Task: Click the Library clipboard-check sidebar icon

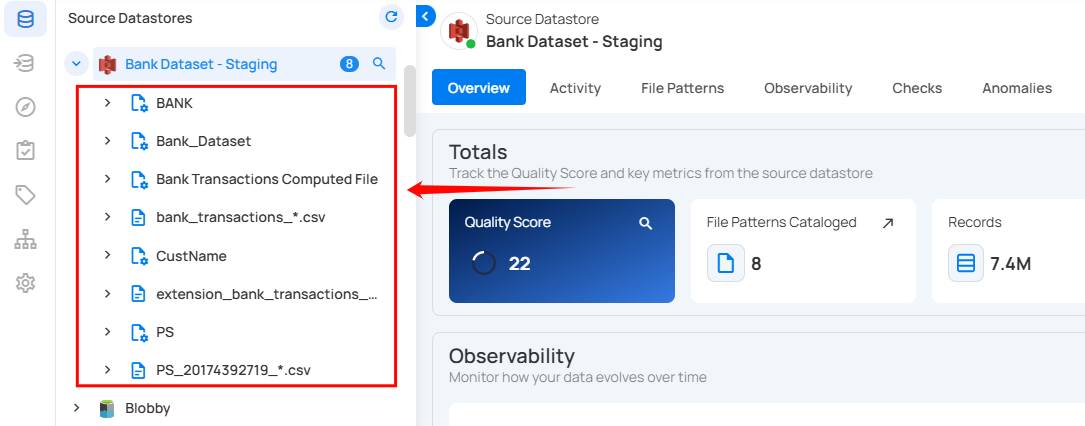Action: (x=25, y=151)
